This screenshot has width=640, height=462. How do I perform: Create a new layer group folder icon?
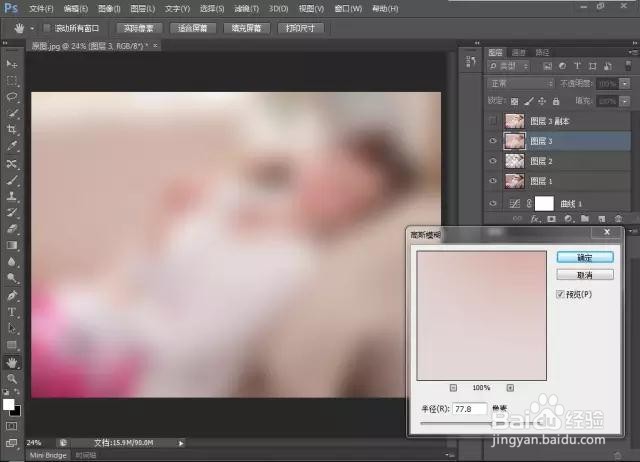coord(585,219)
